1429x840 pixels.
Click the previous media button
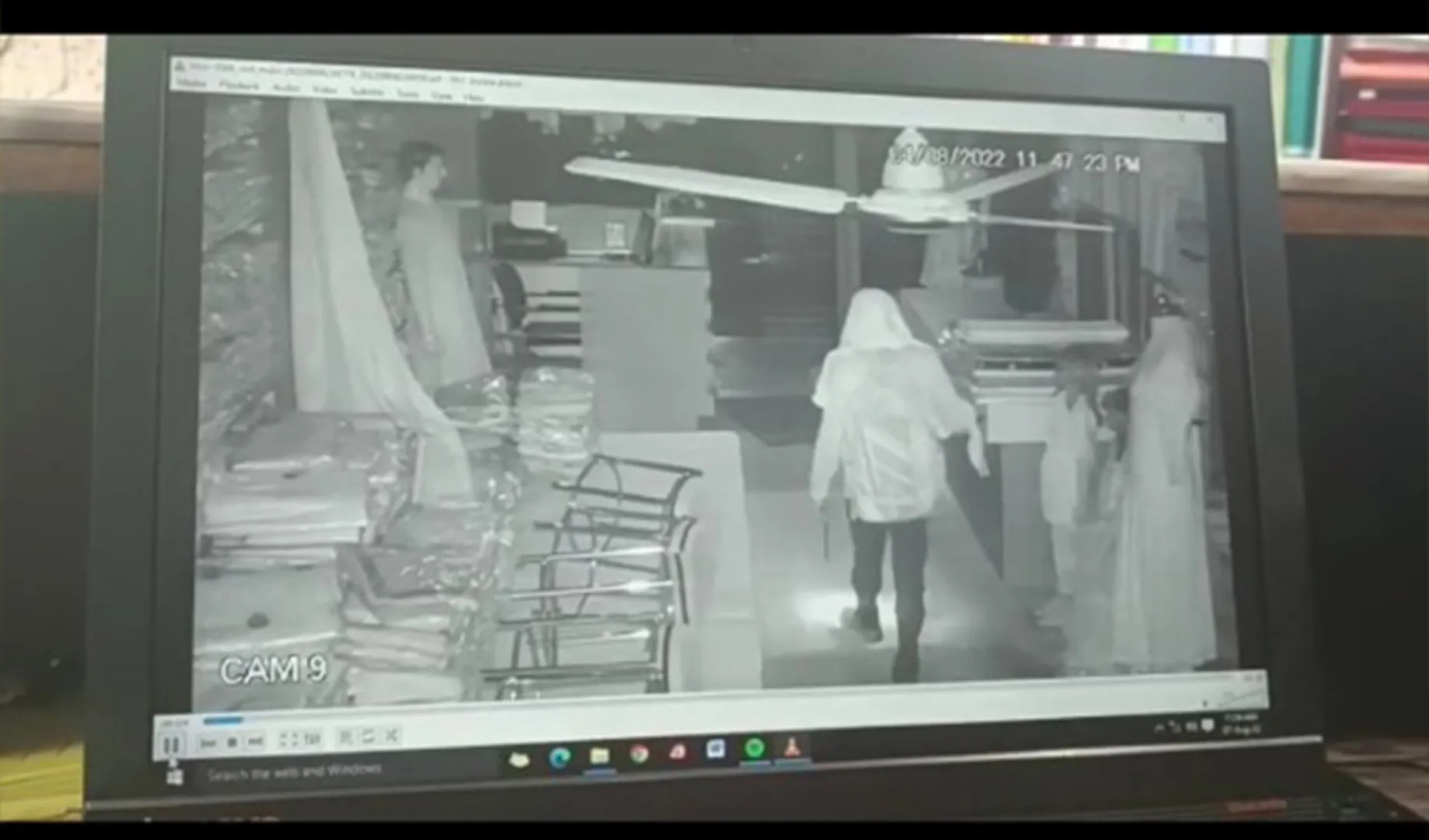tap(208, 743)
